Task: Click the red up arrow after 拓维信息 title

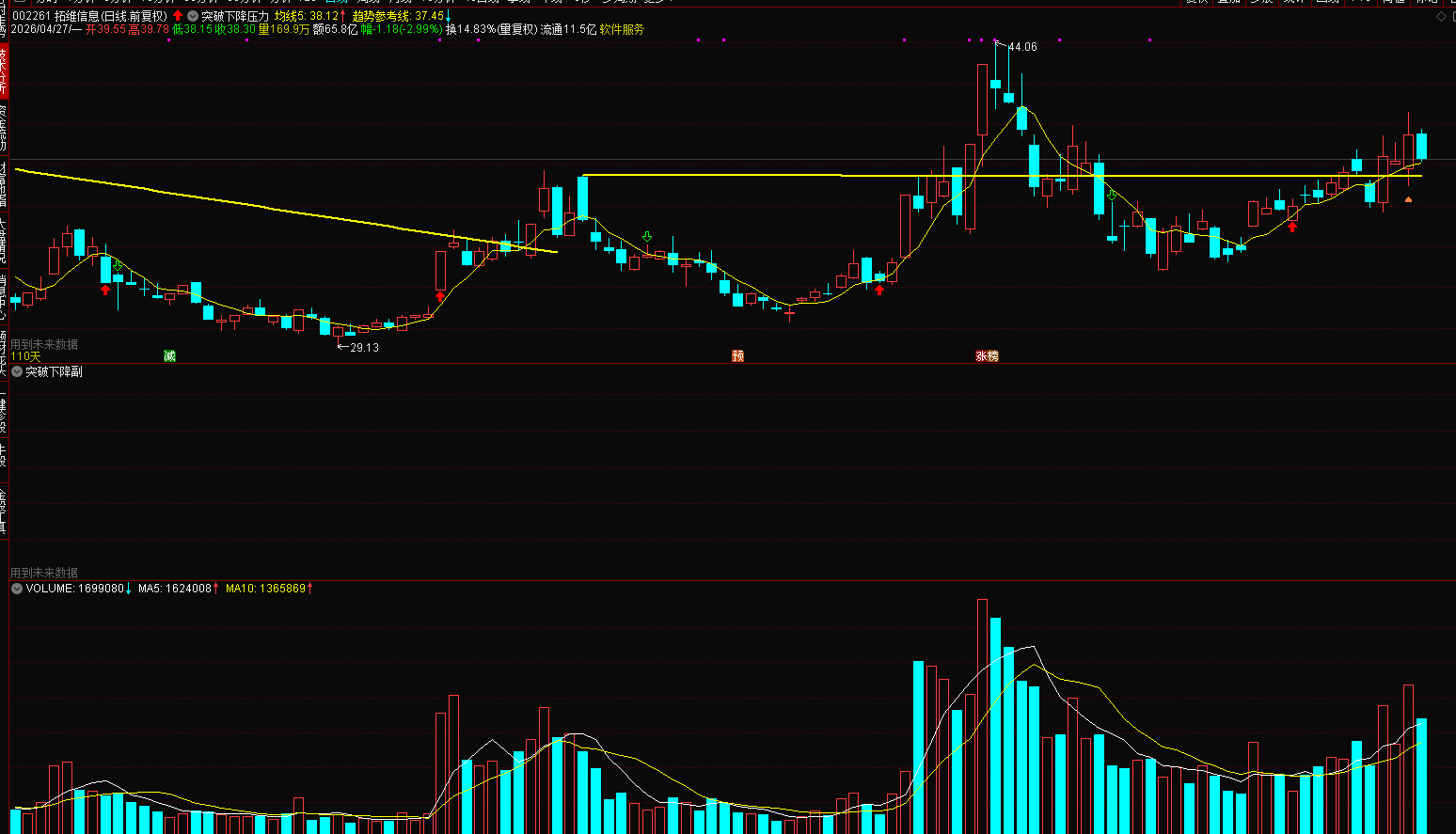Action: (178, 16)
